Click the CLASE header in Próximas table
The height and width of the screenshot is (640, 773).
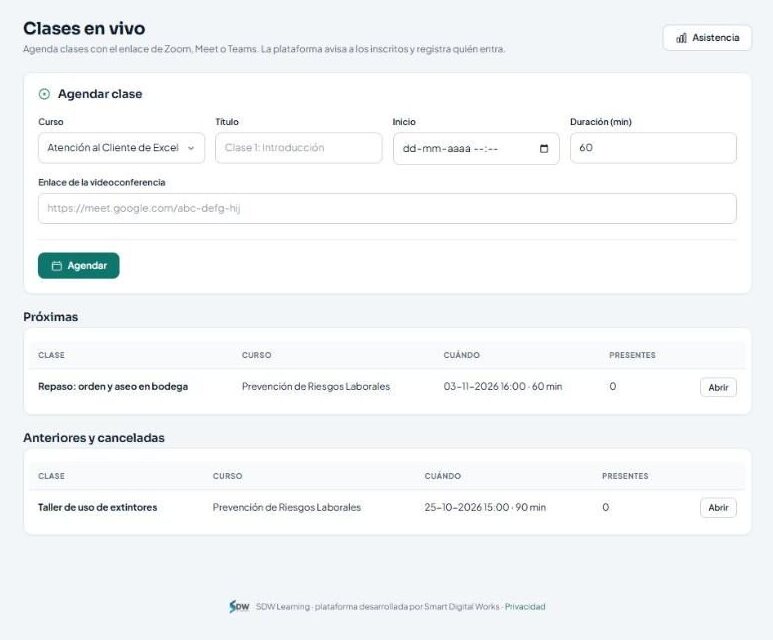pyautogui.click(x=51, y=355)
